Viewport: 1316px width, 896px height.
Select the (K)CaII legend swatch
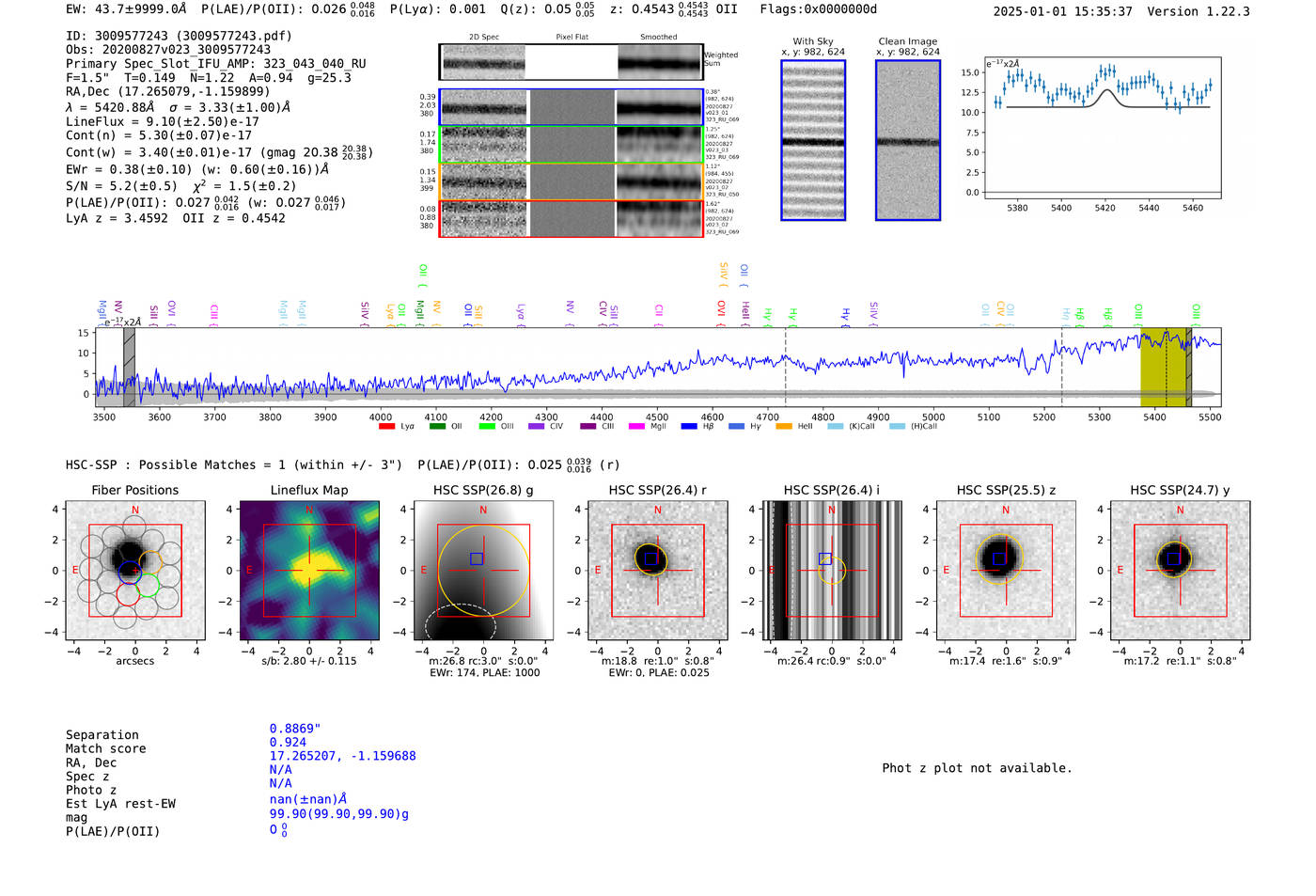[x=835, y=426]
